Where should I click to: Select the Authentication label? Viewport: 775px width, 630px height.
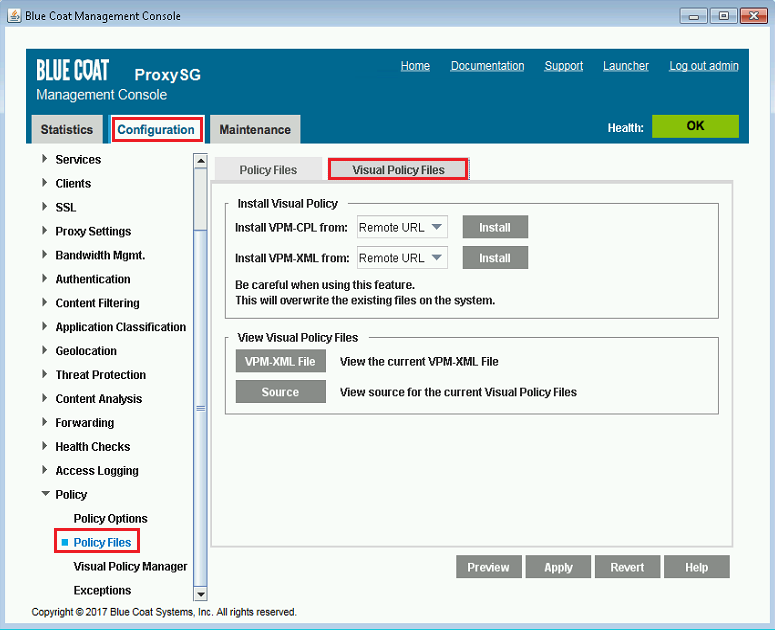93,279
